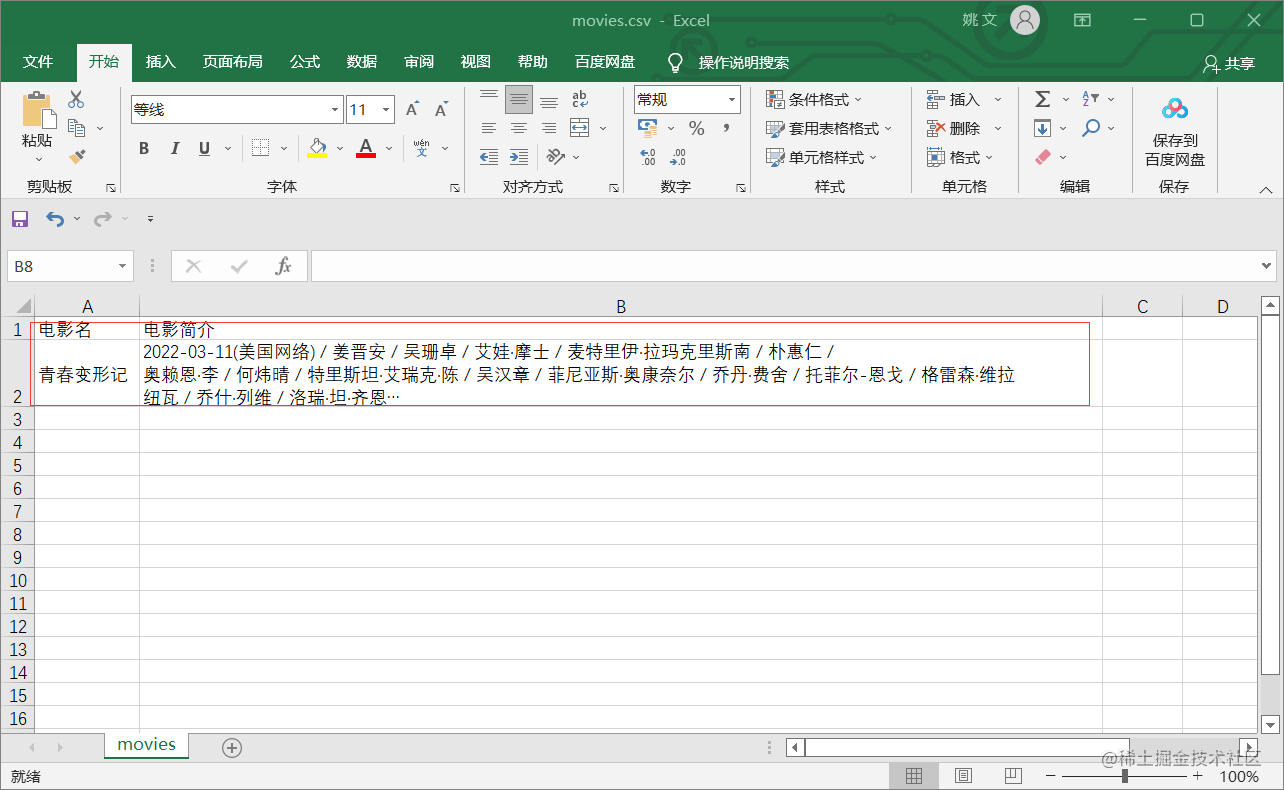This screenshot has height=790, width=1284.
Task: Open Sort and Filter (A-Z funnel icon)
Action: tap(1091, 99)
